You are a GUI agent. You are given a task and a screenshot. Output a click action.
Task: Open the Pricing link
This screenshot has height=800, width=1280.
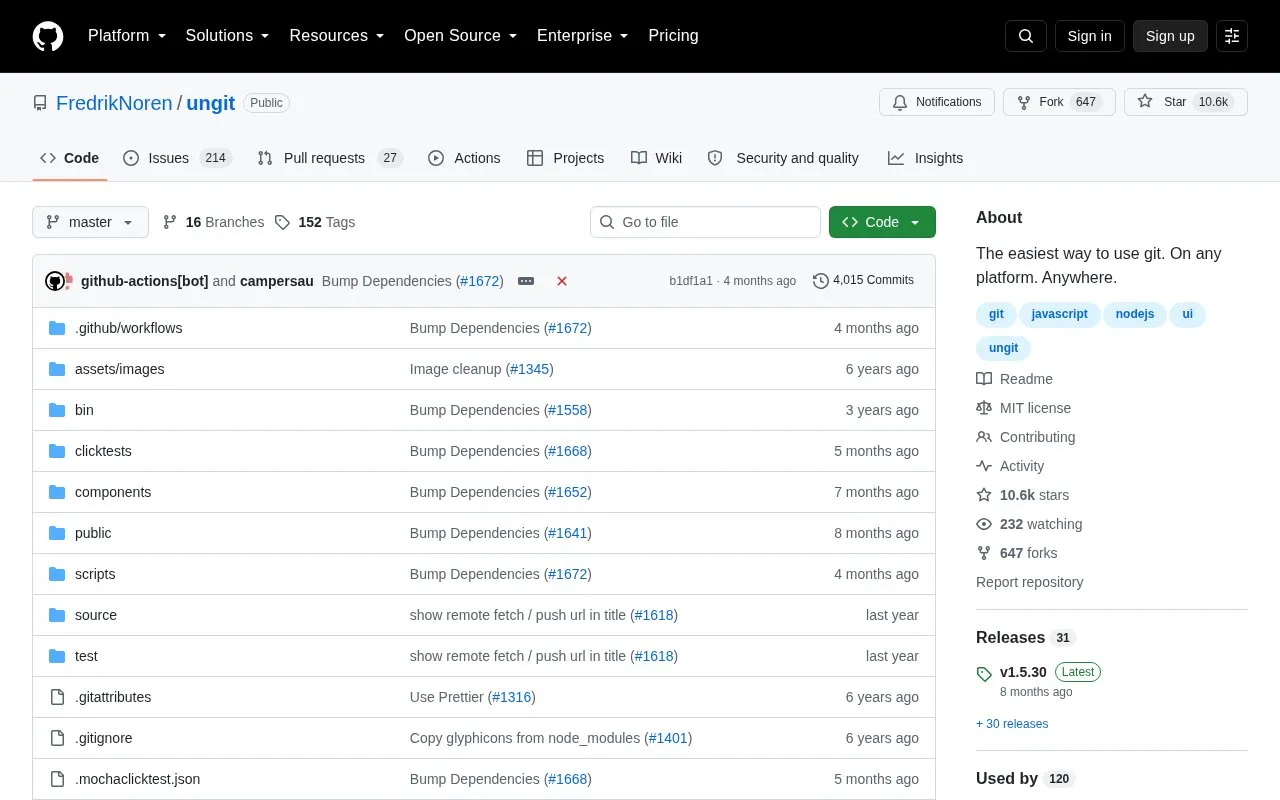pyautogui.click(x=673, y=36)
